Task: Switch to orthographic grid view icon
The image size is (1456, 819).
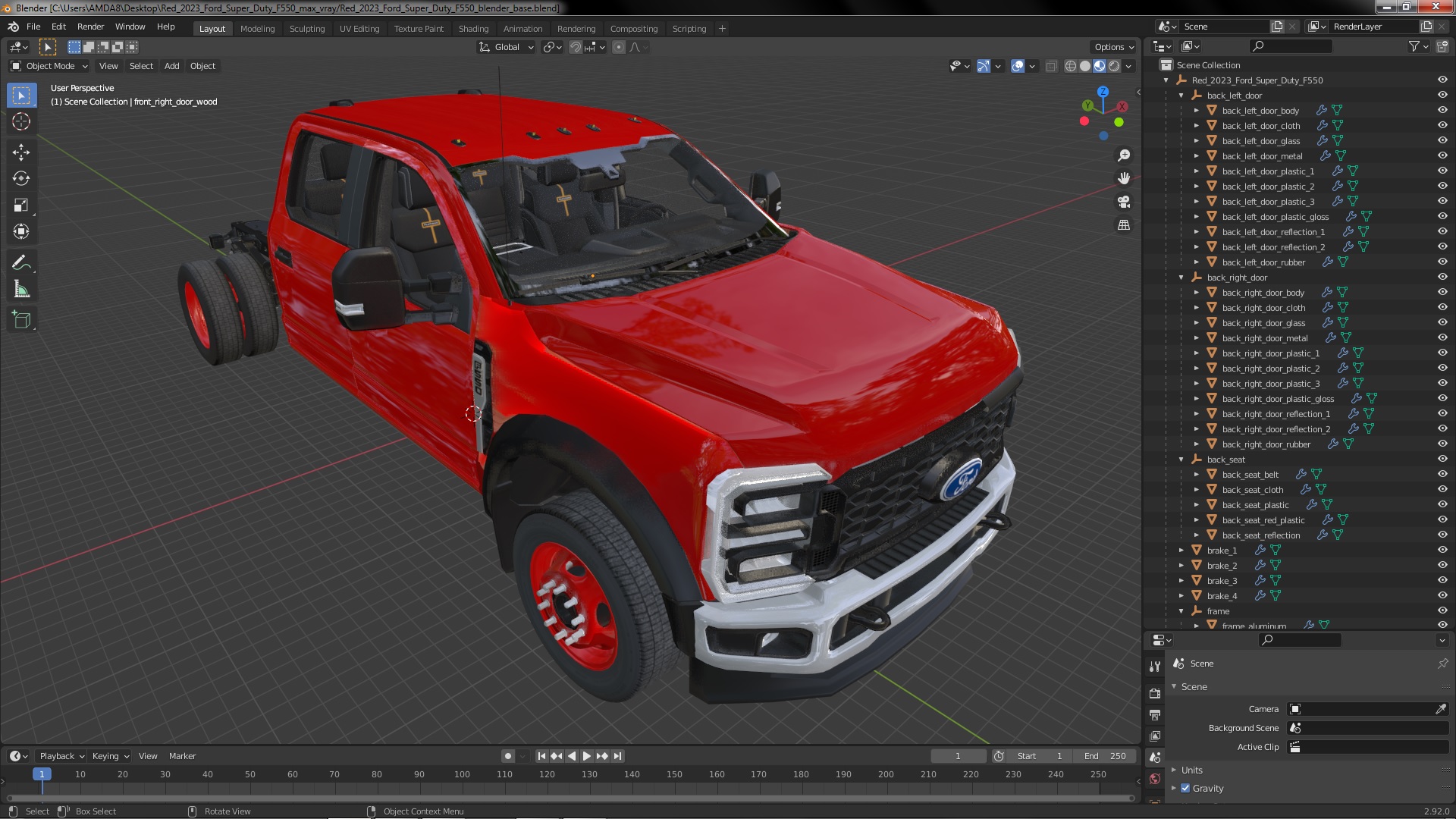Action: click(x=1124, y=225)
